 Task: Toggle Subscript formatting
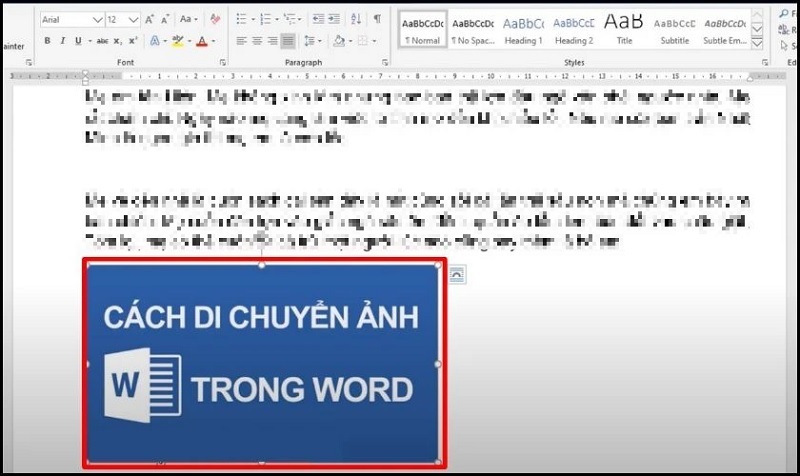(117, 41)
